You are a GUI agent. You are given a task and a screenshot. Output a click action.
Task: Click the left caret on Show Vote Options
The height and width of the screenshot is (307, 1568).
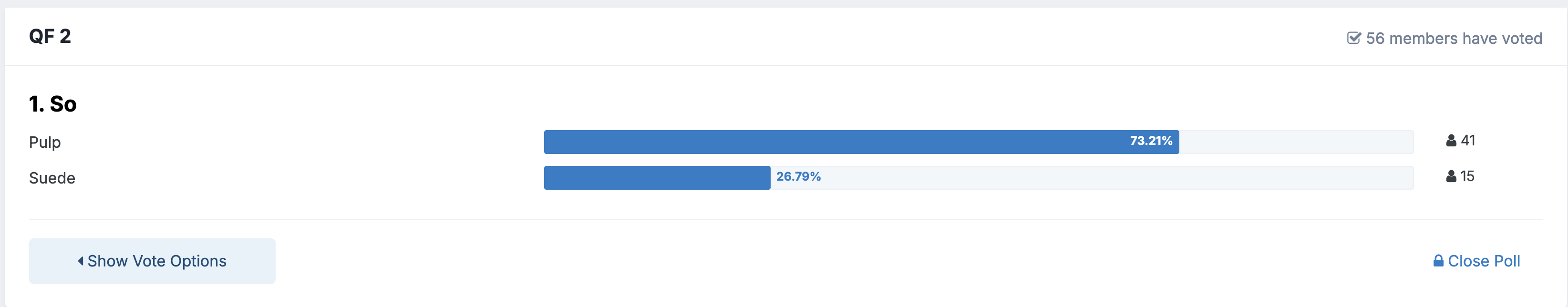80,261
